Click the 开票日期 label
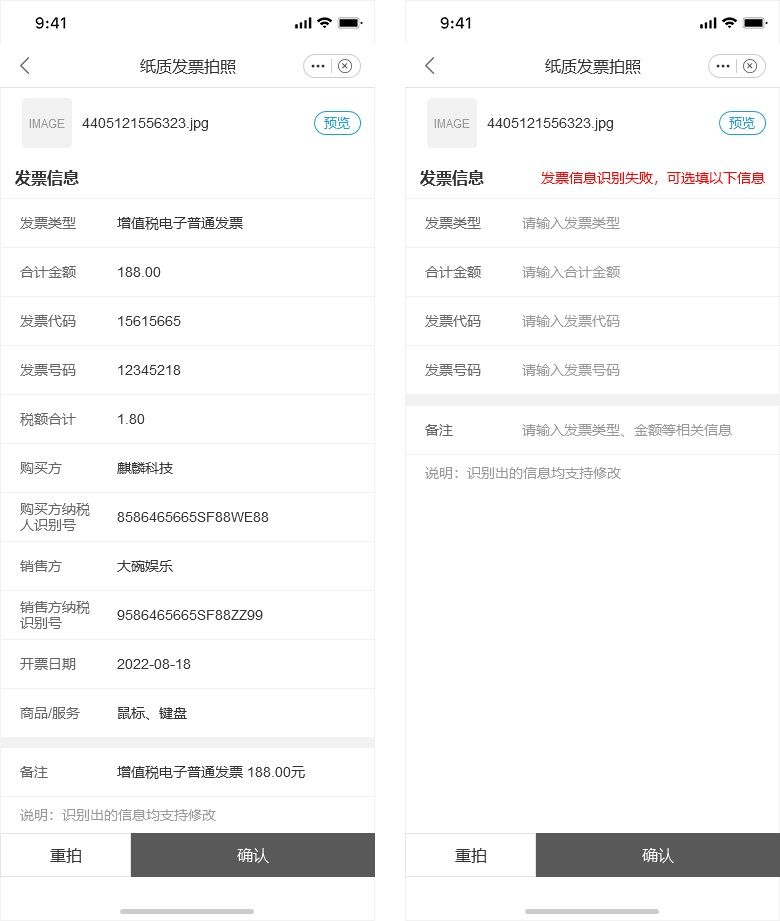This screenshot has width=780, height=921. 48,664
